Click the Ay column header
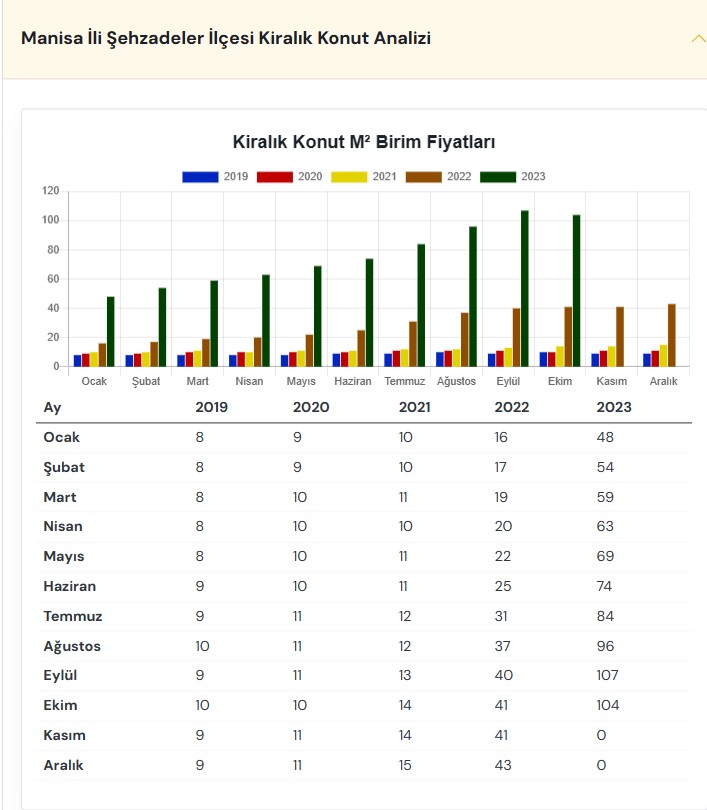The height and width of the screenshot is (810, 707). coord(52,408)
